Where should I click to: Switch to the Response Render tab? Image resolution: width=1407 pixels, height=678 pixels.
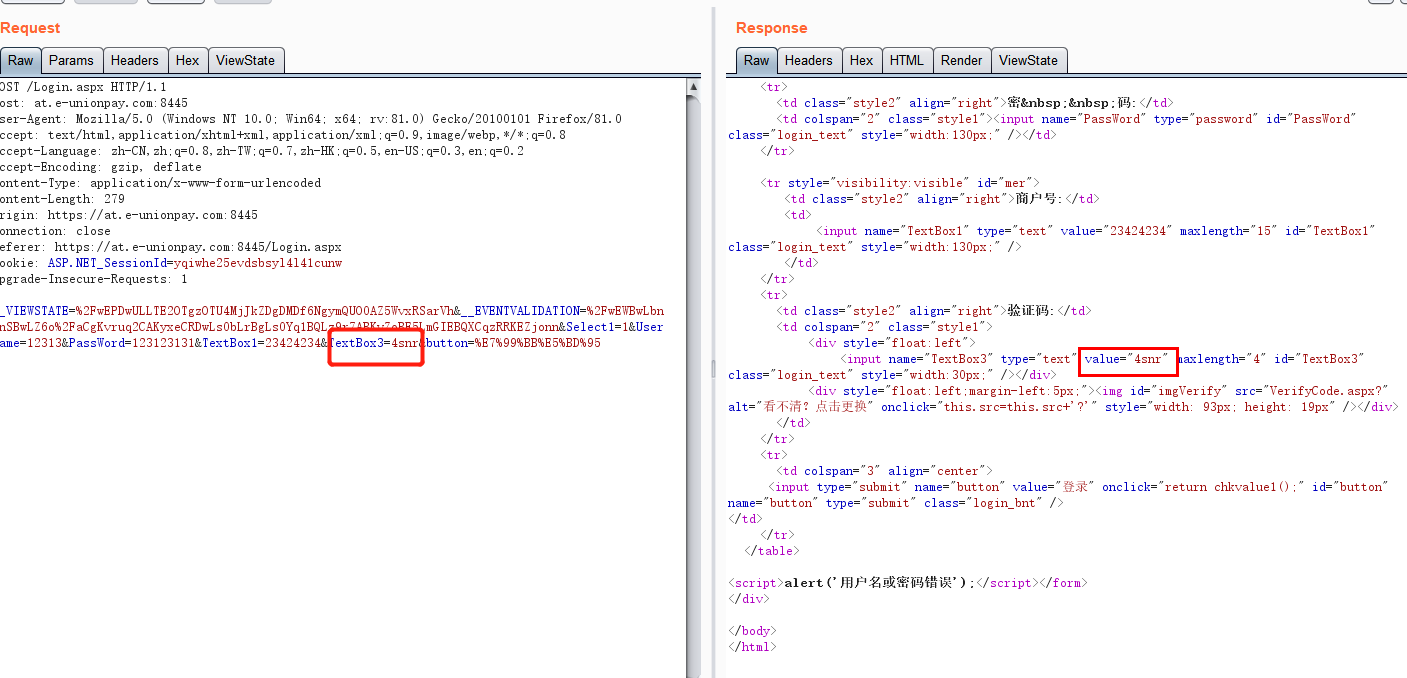(x=961, y=60)
